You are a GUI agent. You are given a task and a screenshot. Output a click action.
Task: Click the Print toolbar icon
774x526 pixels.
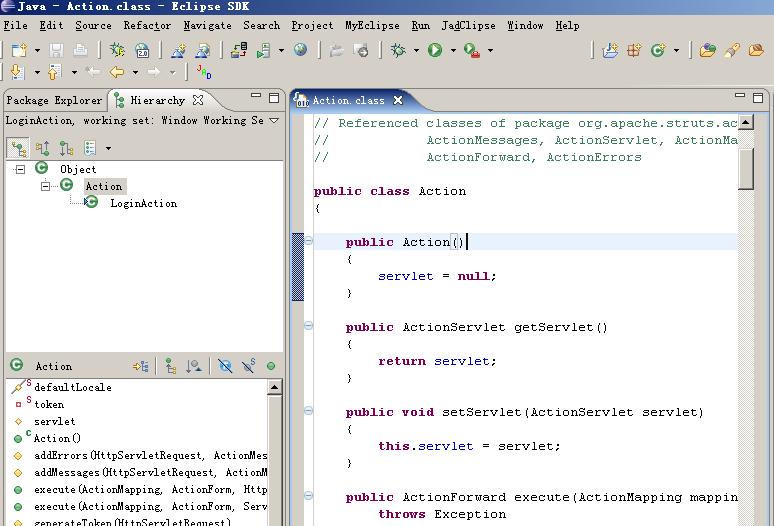point(80,50)
